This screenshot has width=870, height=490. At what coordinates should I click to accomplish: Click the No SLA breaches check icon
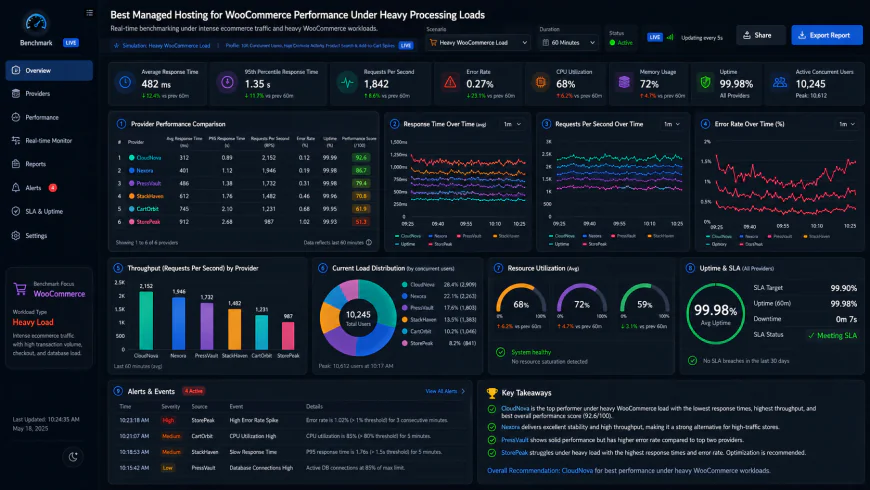(x=692, y=361)
